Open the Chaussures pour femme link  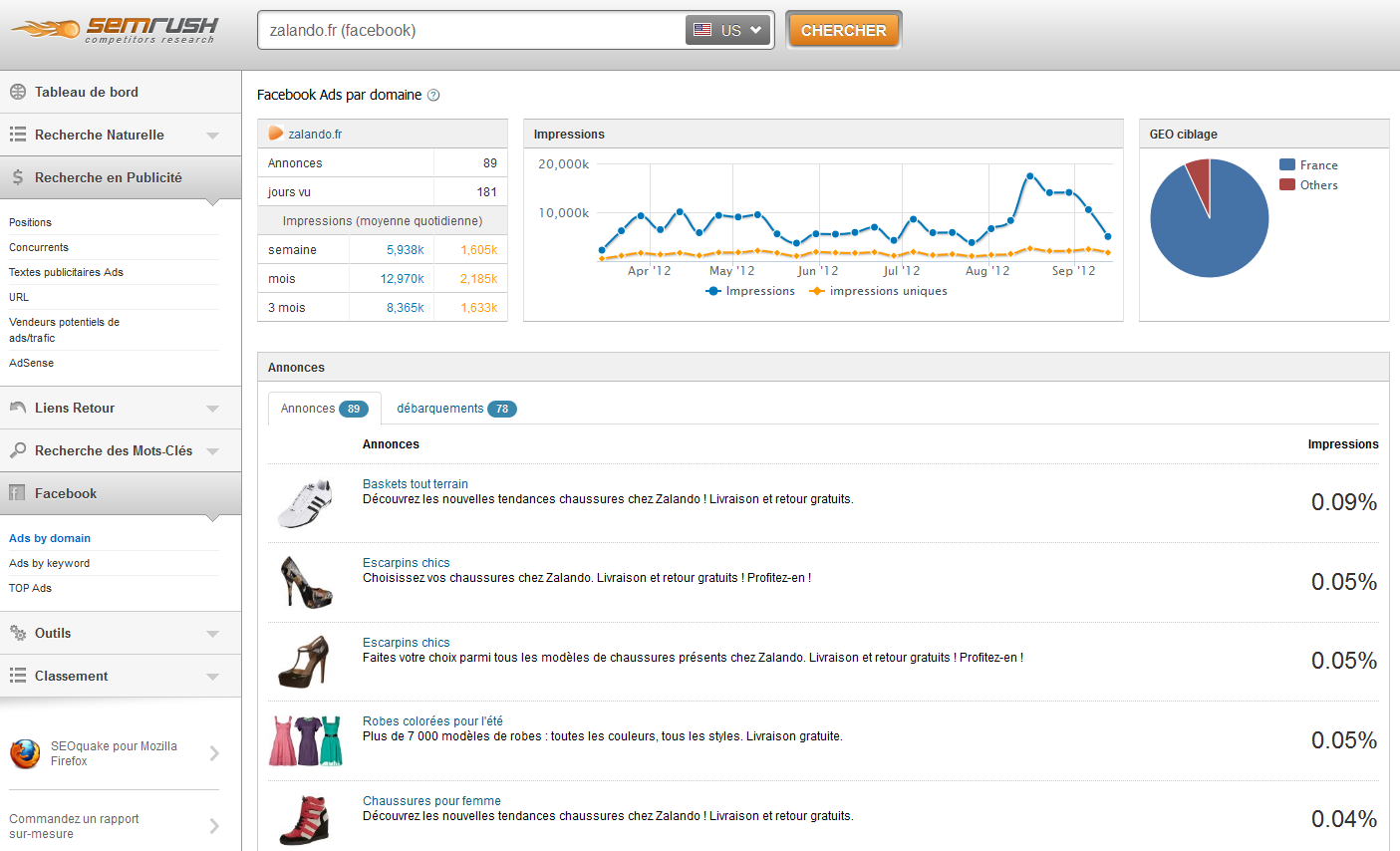click(431, 801)
